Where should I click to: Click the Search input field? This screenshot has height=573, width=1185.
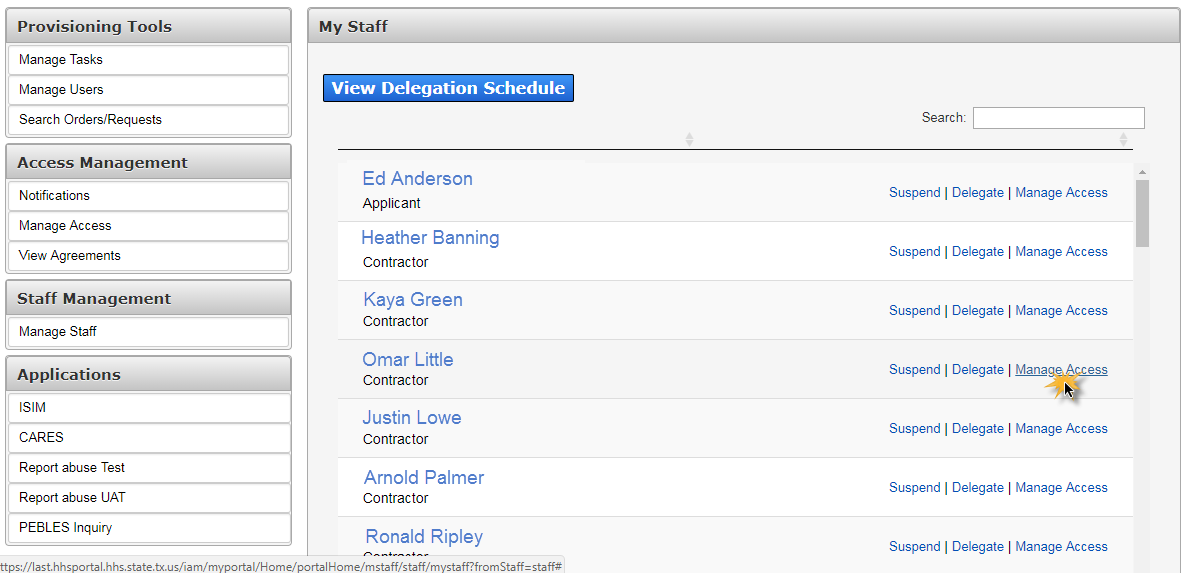point(1058,118)
